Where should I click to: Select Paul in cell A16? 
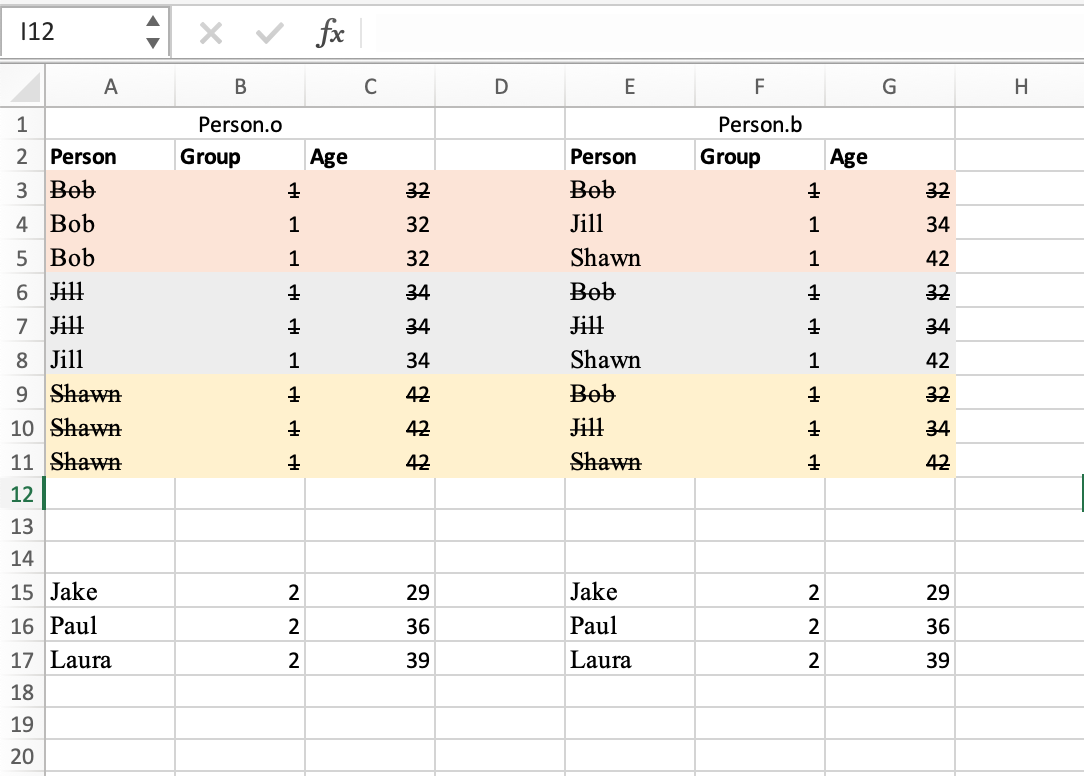(x=110, y=625)
